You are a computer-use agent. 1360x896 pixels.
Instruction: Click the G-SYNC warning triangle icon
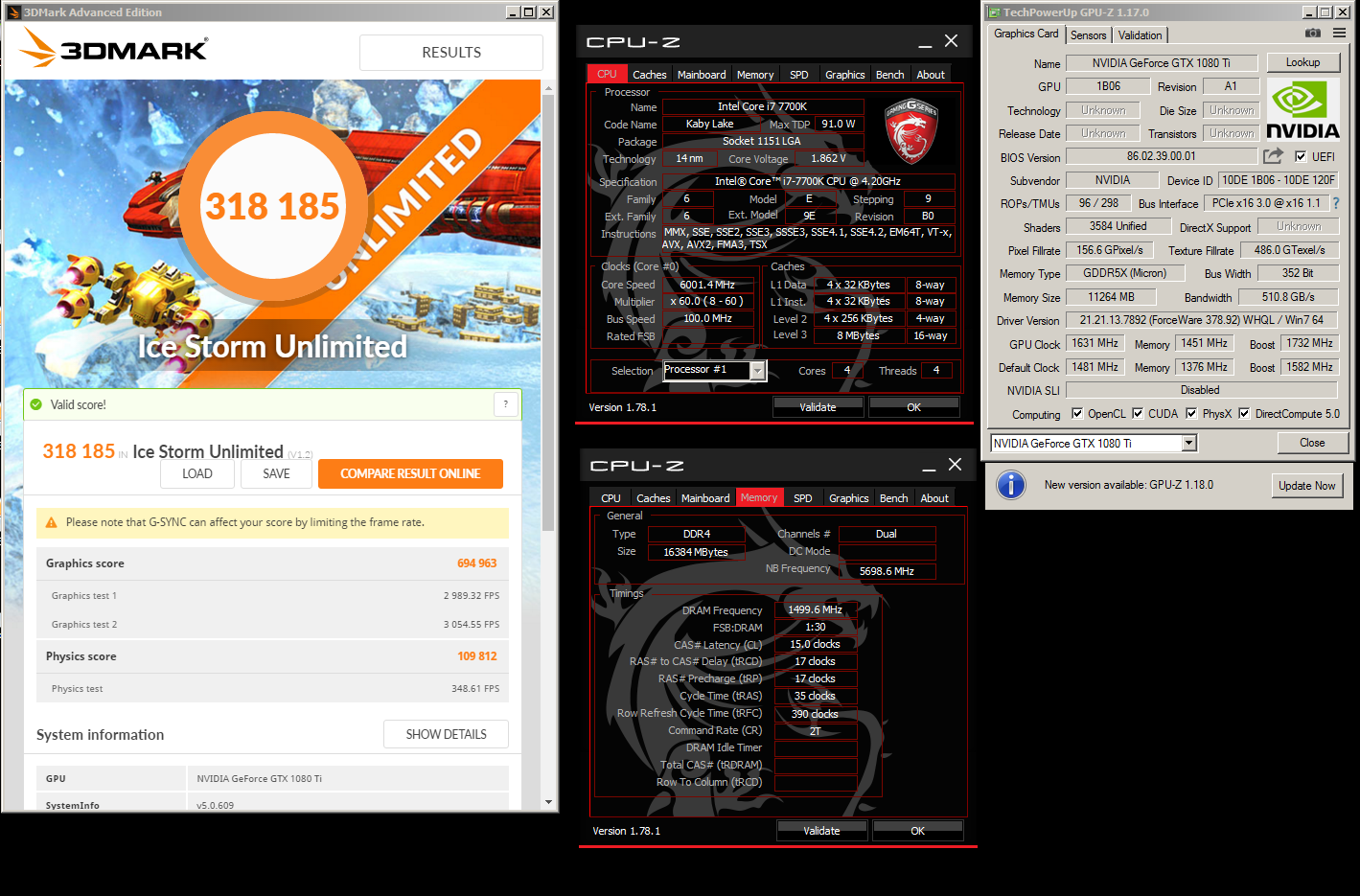point(52,522)
